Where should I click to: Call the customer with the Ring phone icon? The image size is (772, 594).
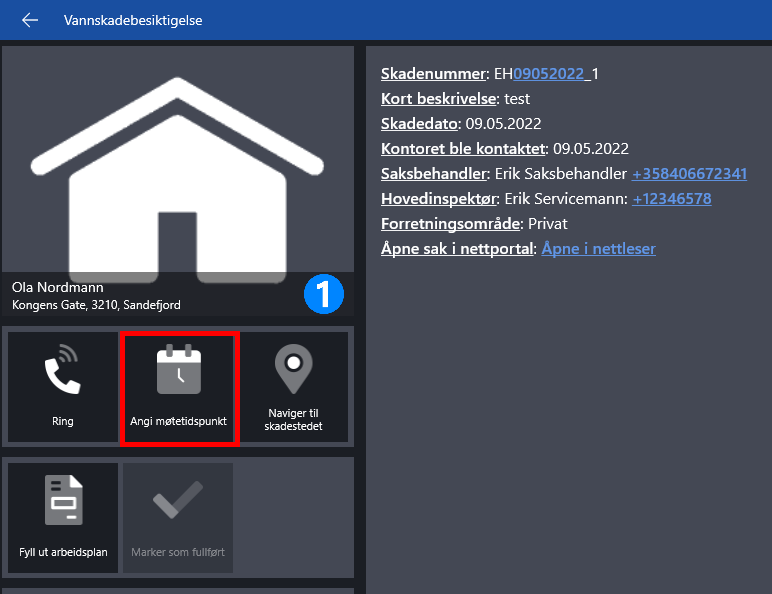click(x=62, y=388)
